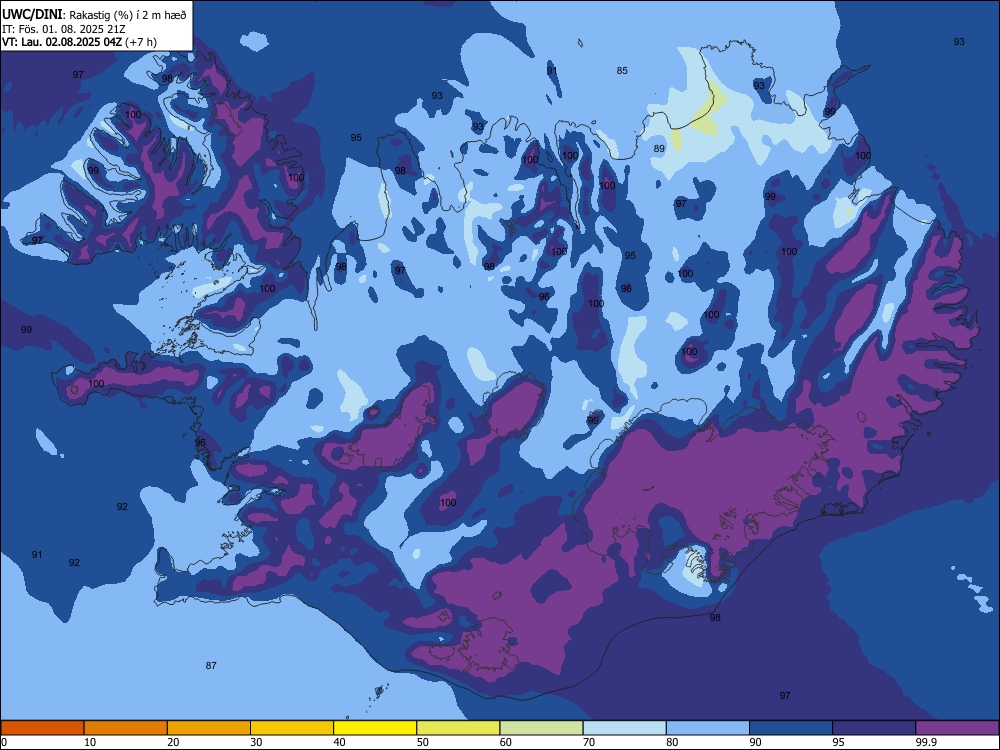This screenshot has width=1000, height=750.
Task: Select the bright yellow 40–50 legend swatch
Action: 375,728
